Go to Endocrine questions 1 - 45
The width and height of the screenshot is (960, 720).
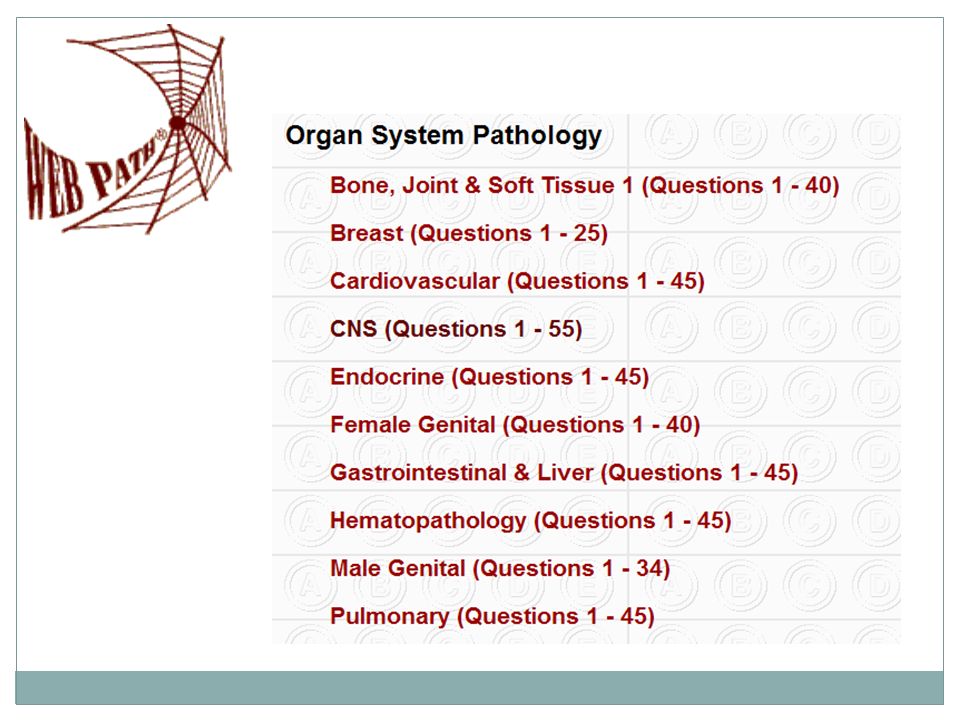(489, 377)
